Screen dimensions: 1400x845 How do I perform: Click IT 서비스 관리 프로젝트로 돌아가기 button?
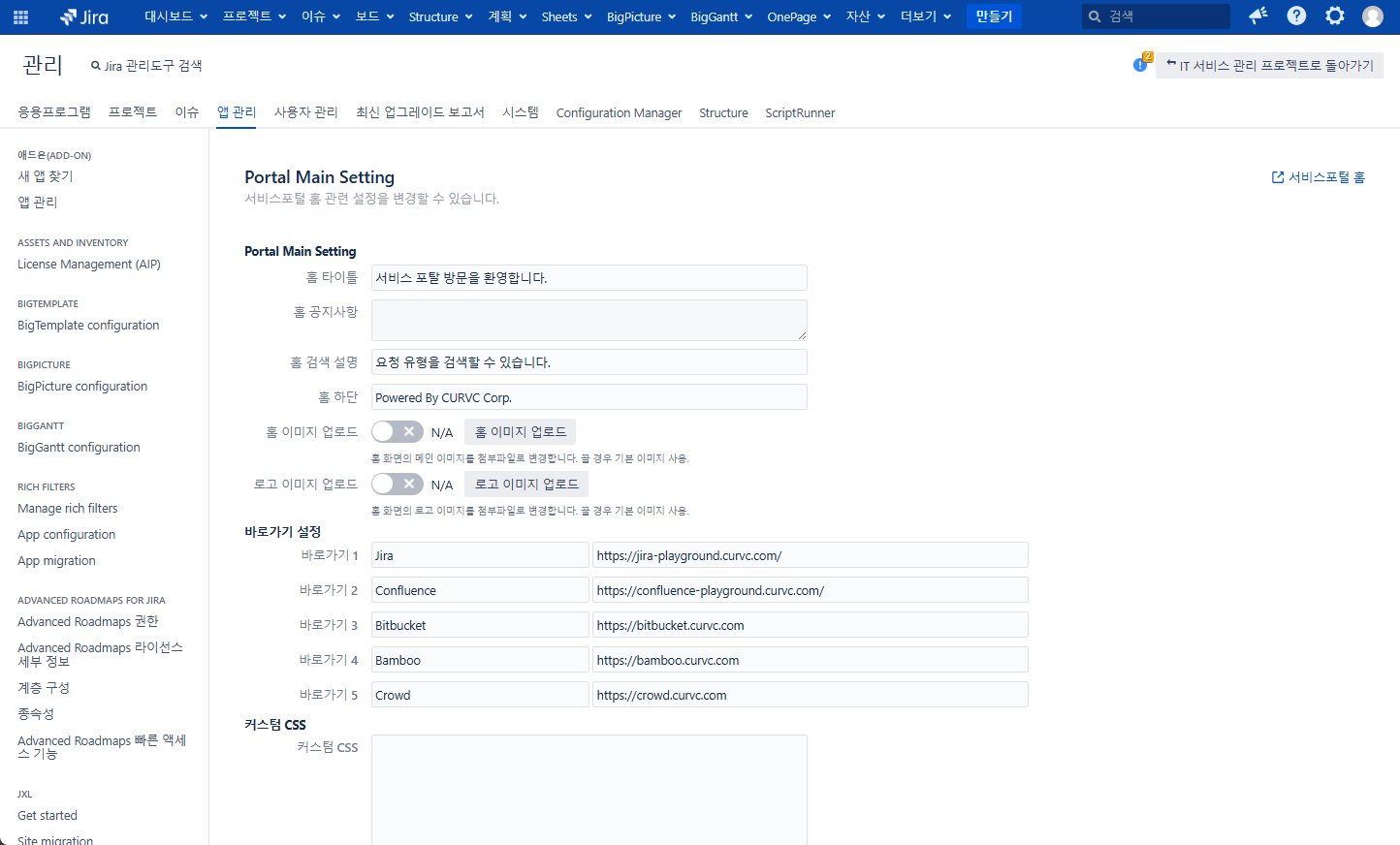(x=1269, y=65)
